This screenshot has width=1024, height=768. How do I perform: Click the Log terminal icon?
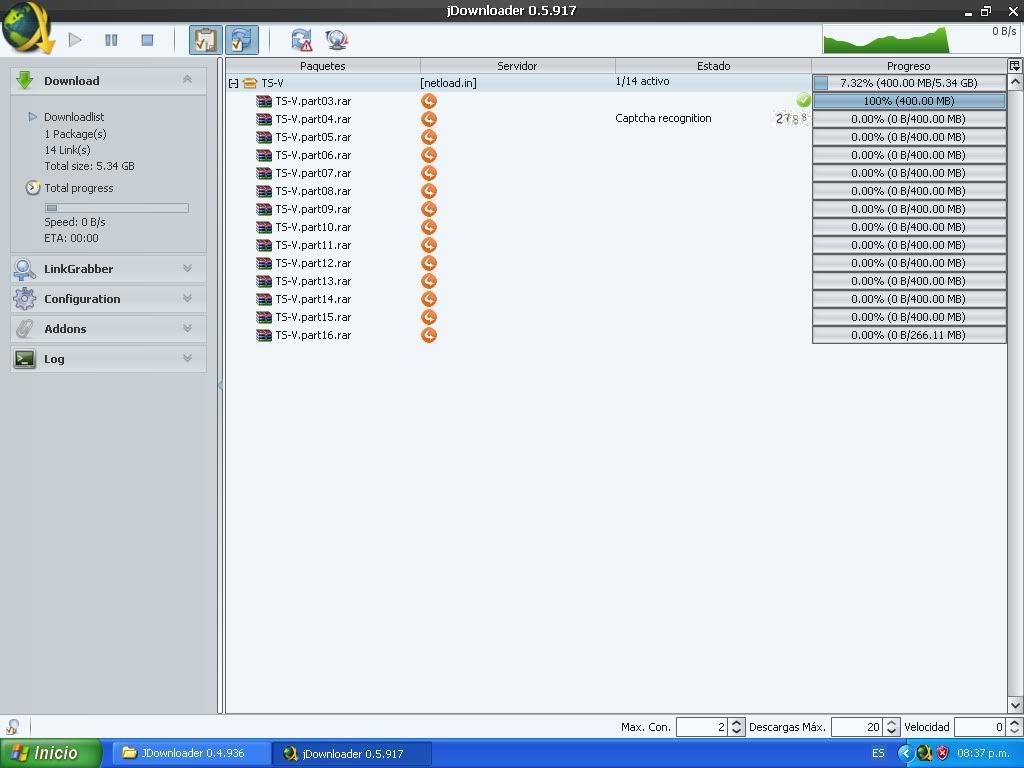point(25,359)
